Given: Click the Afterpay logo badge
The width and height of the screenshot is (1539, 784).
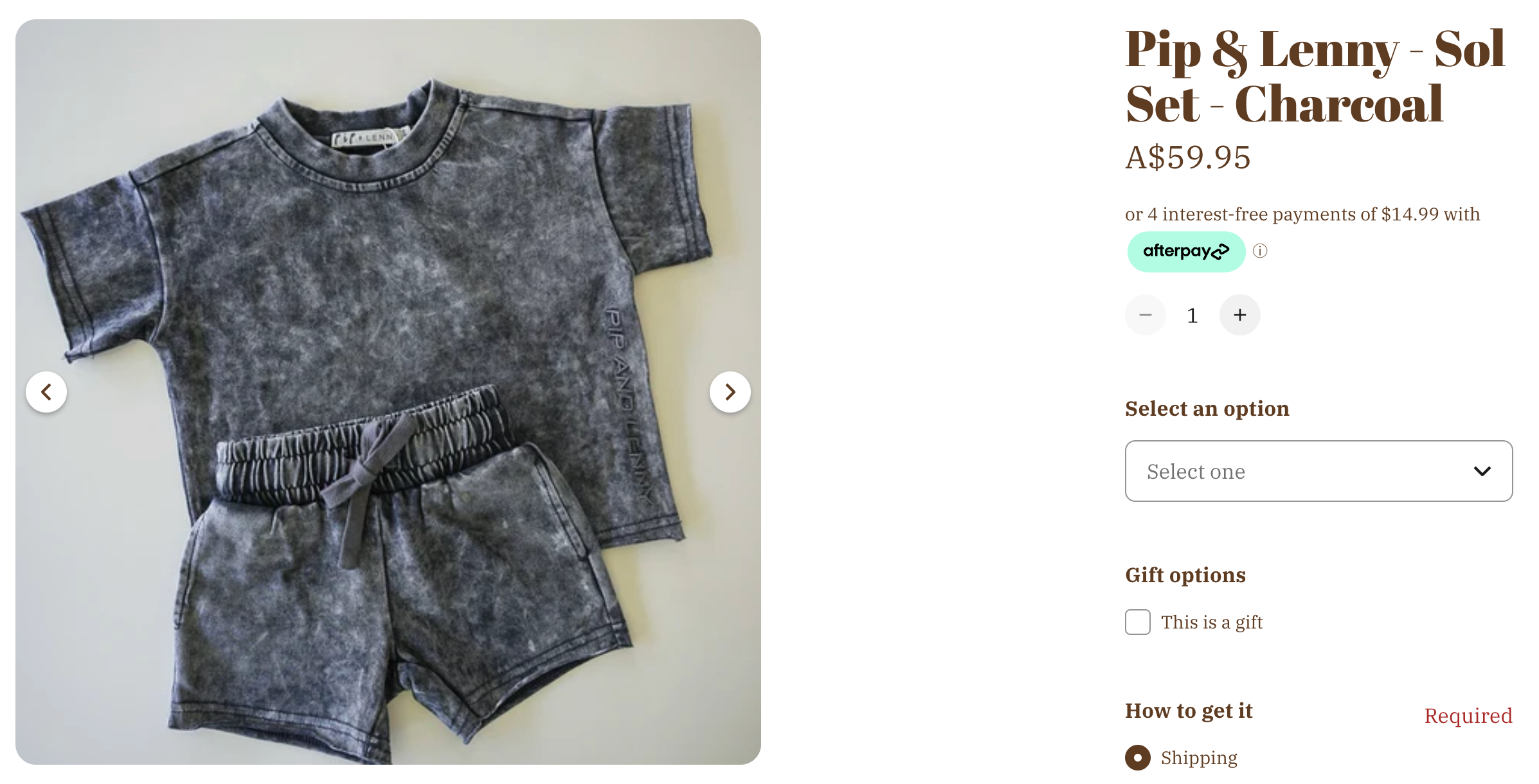Looking at the screenshot, I should pos(1186,251).
